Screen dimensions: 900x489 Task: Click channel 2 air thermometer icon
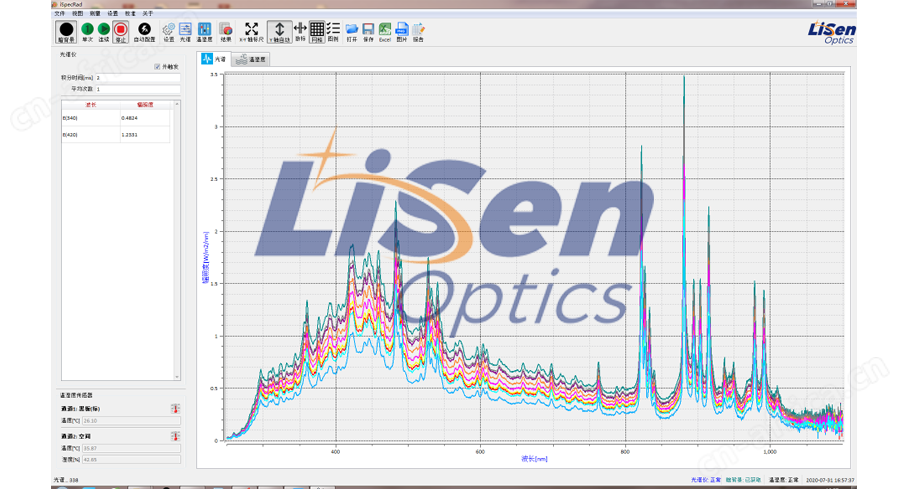(175, 436)
